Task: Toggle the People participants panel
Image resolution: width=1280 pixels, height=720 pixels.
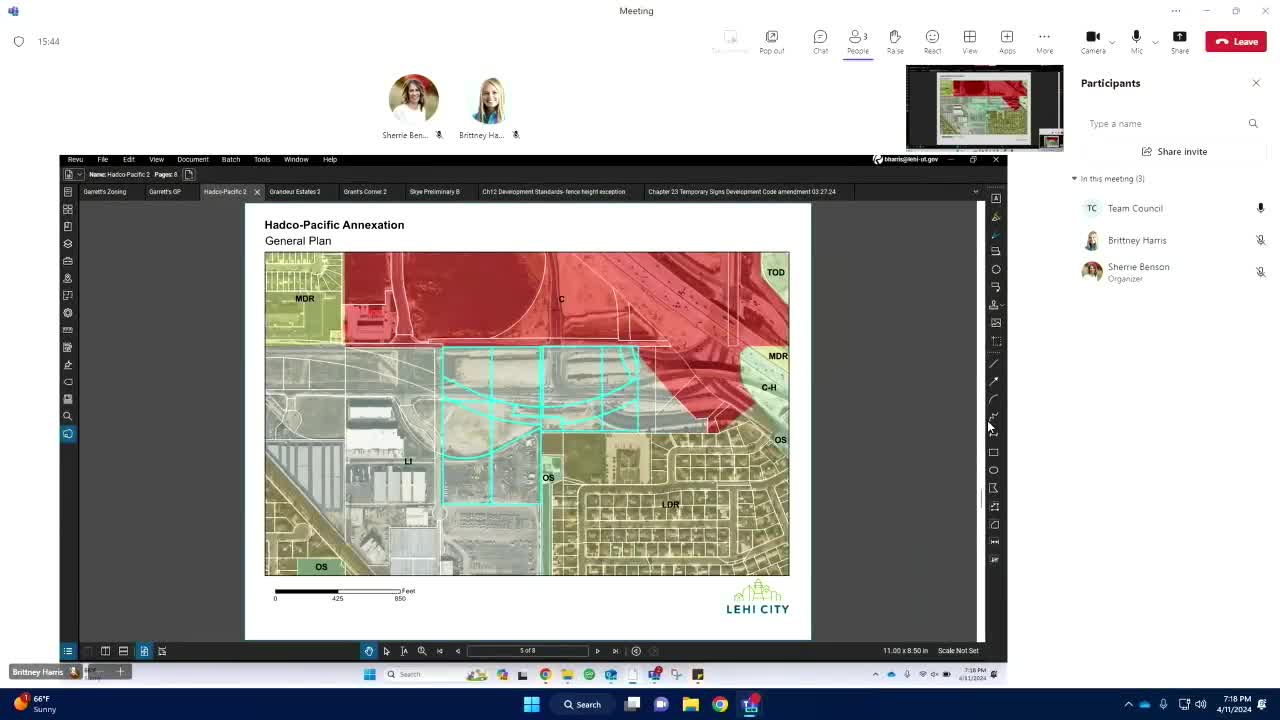Action: click(858, 41)
